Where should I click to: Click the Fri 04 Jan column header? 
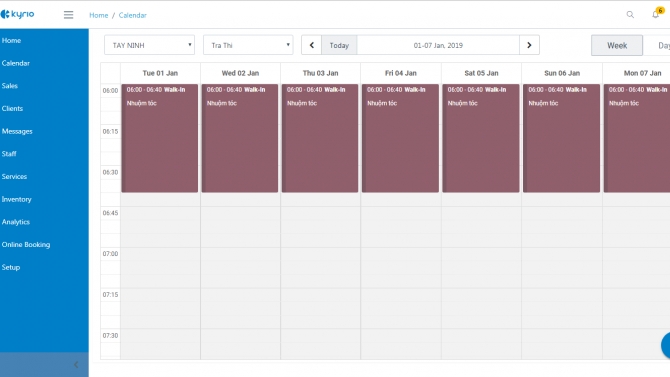pos(401,73)
